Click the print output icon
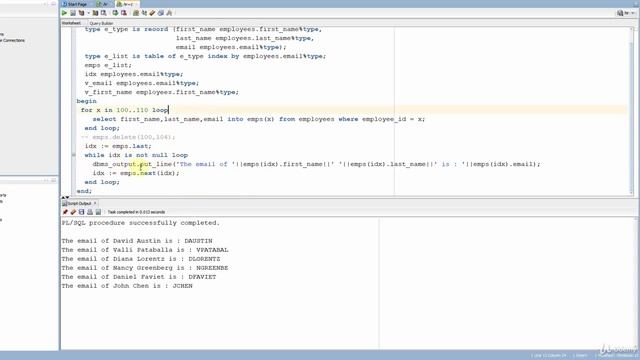Image resolution: width=640 pixels, height=360 pixels. (x=90, y=212)
